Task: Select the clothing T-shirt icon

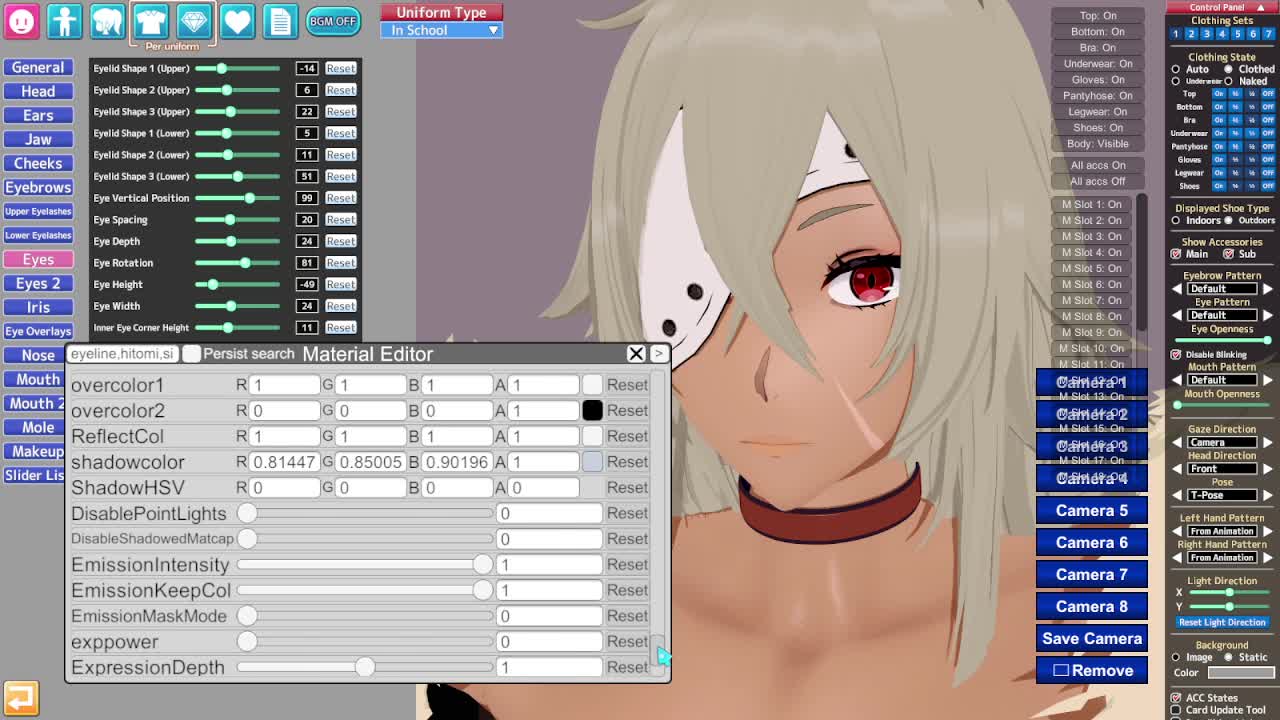Action: 151,20
